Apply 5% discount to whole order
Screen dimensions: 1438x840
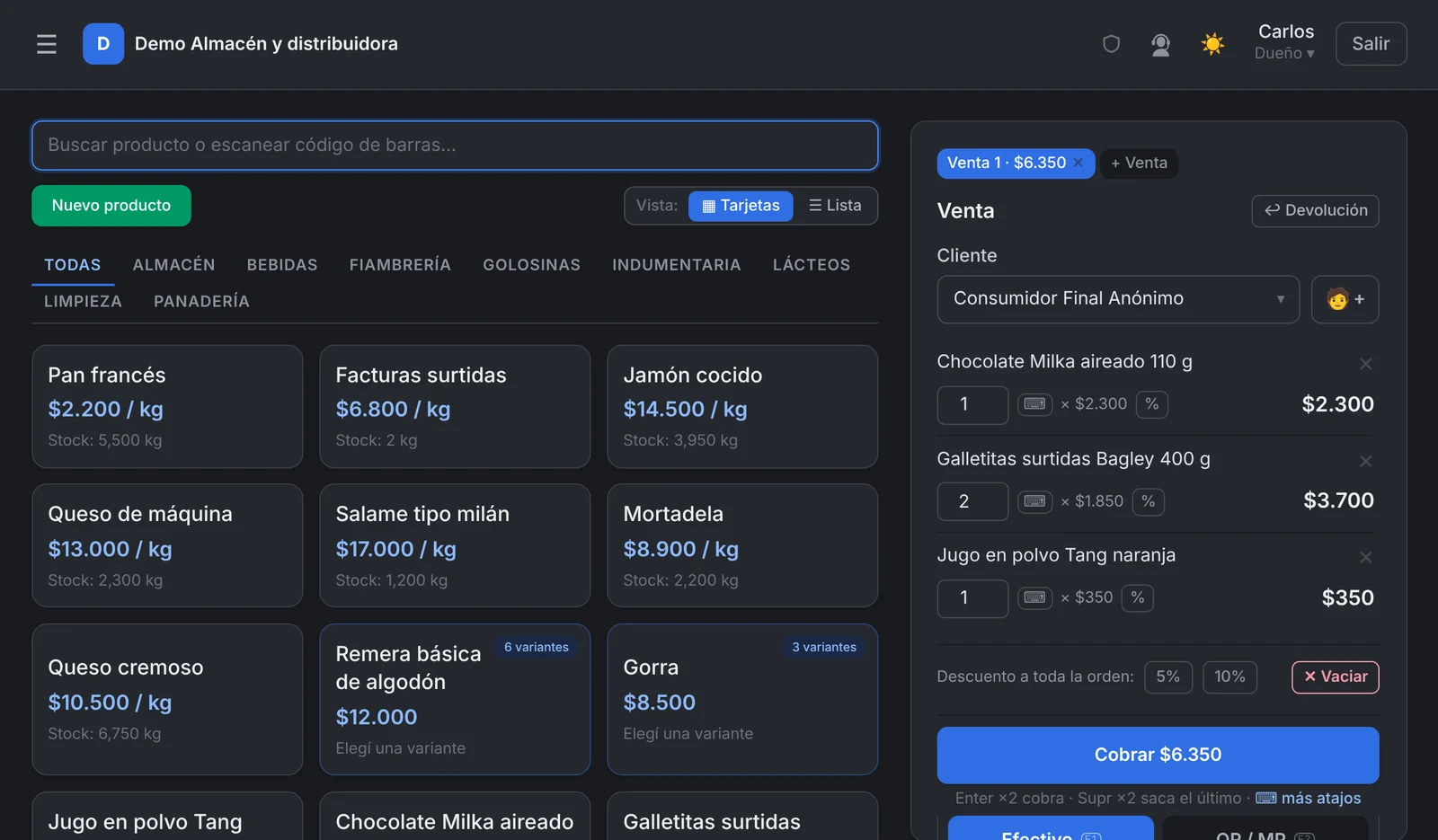coord(1167,677)
